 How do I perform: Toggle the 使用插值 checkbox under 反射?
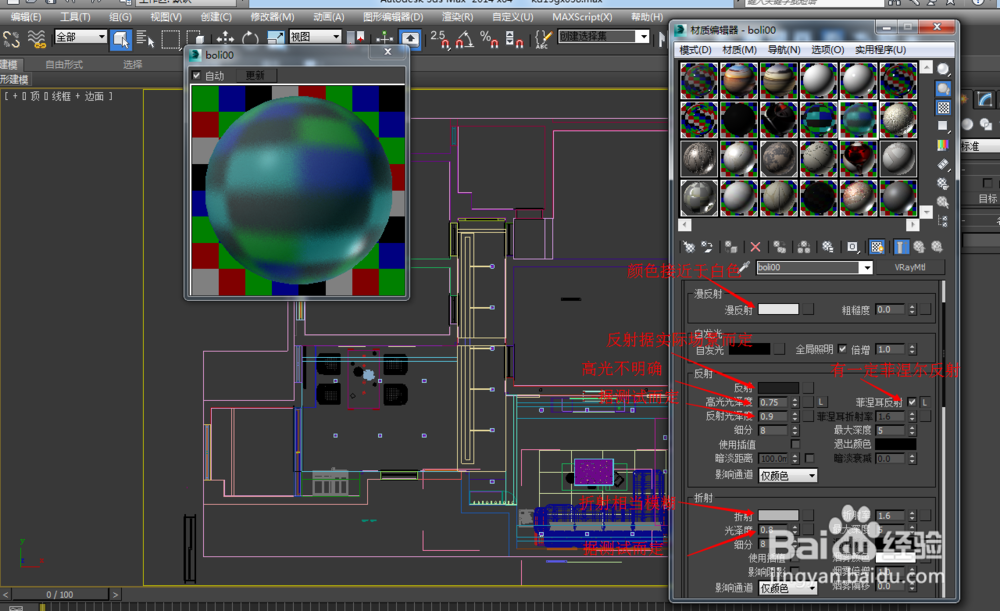coord(795,444)
